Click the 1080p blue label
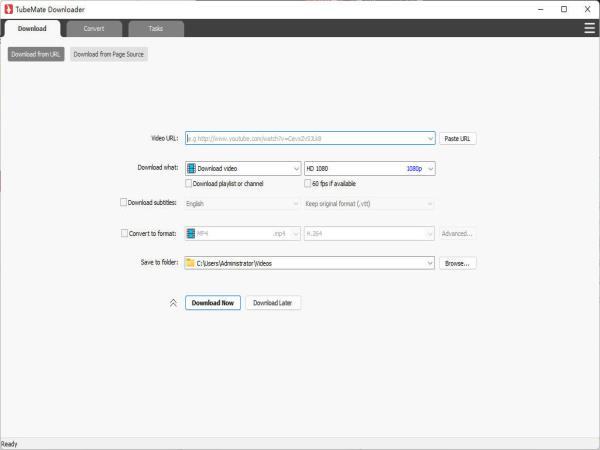The height and width of the screenshot is (450, 600). click(x=414, y=168)
